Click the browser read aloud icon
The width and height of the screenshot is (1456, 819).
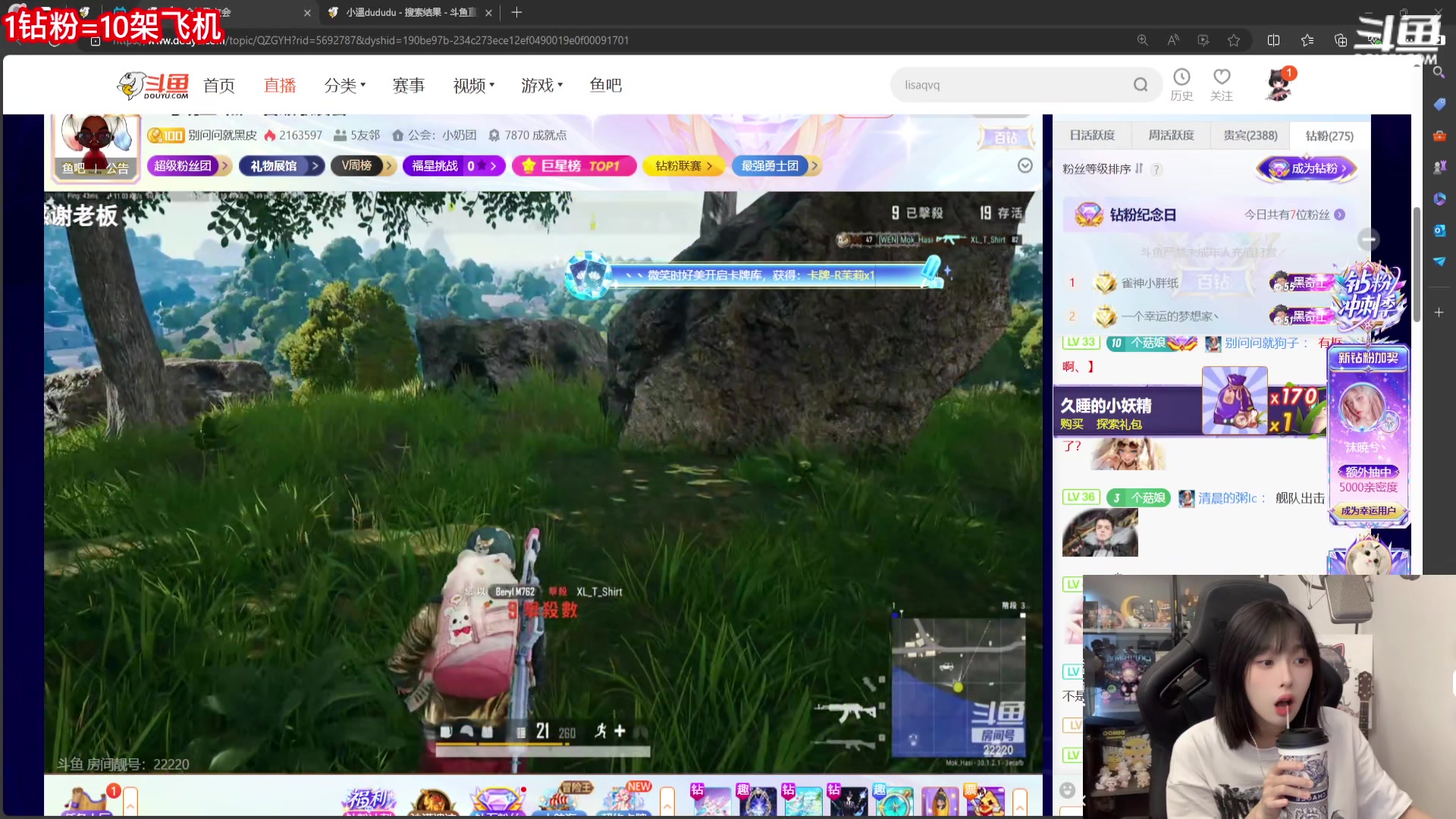(1173, 40)
